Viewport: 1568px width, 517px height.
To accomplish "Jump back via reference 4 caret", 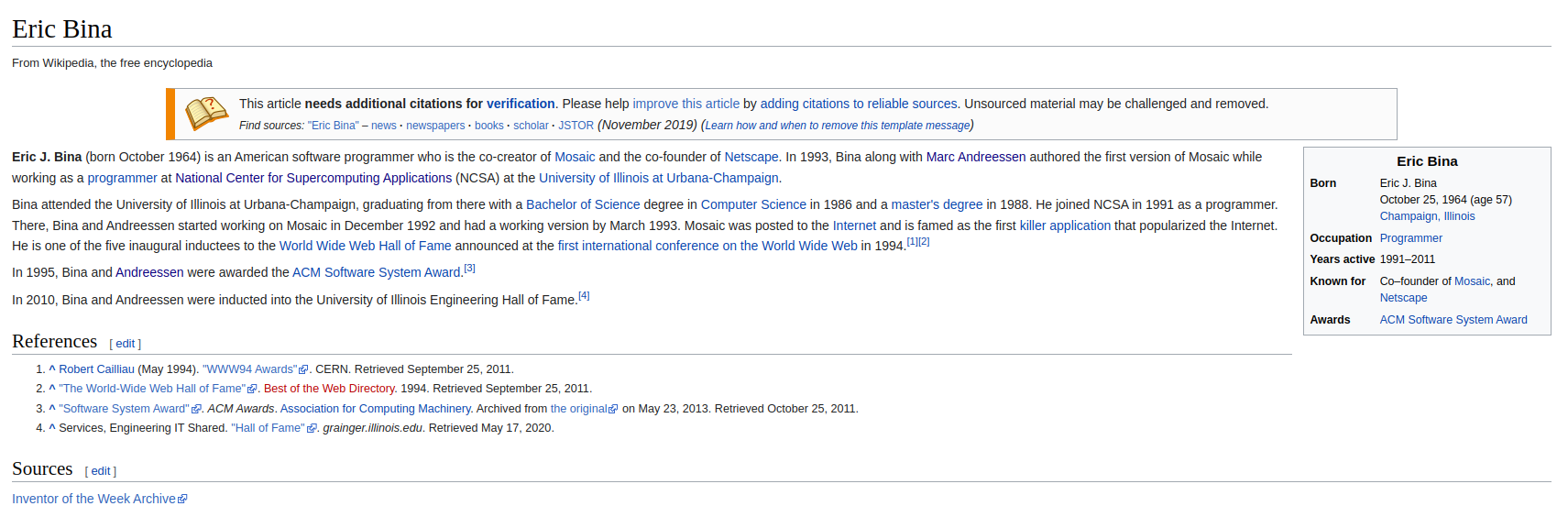I will coord(52,428).
